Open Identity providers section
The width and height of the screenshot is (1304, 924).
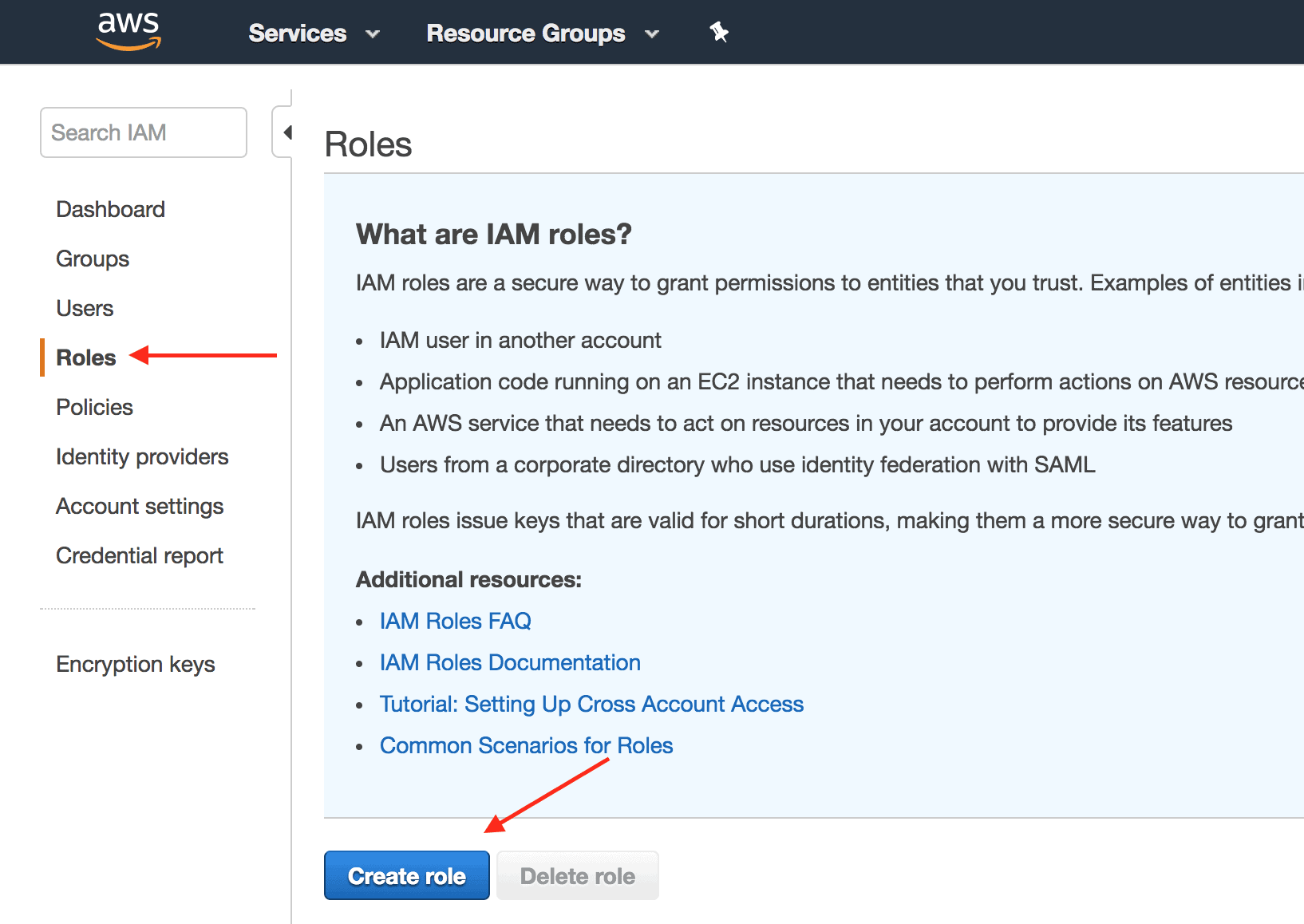142,456
